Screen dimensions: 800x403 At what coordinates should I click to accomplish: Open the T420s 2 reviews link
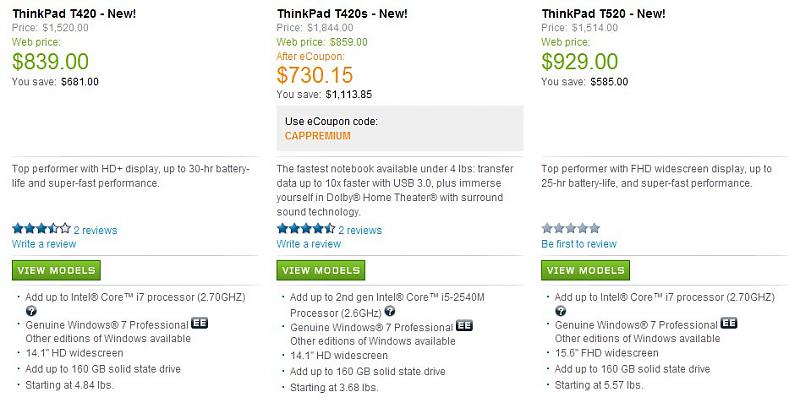click(360, 230)
